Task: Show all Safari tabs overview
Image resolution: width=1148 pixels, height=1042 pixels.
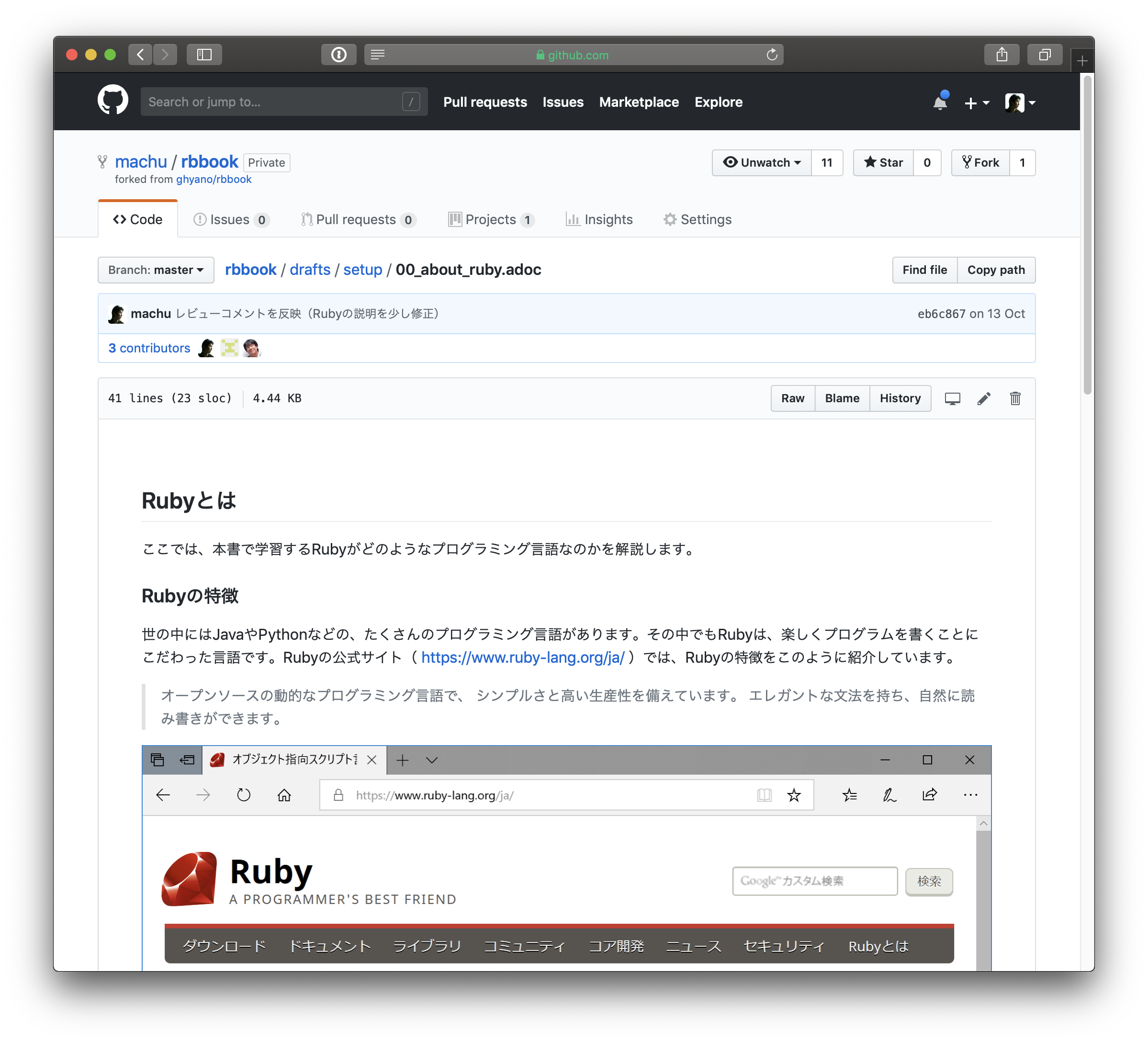Action: coord(1045,55)
